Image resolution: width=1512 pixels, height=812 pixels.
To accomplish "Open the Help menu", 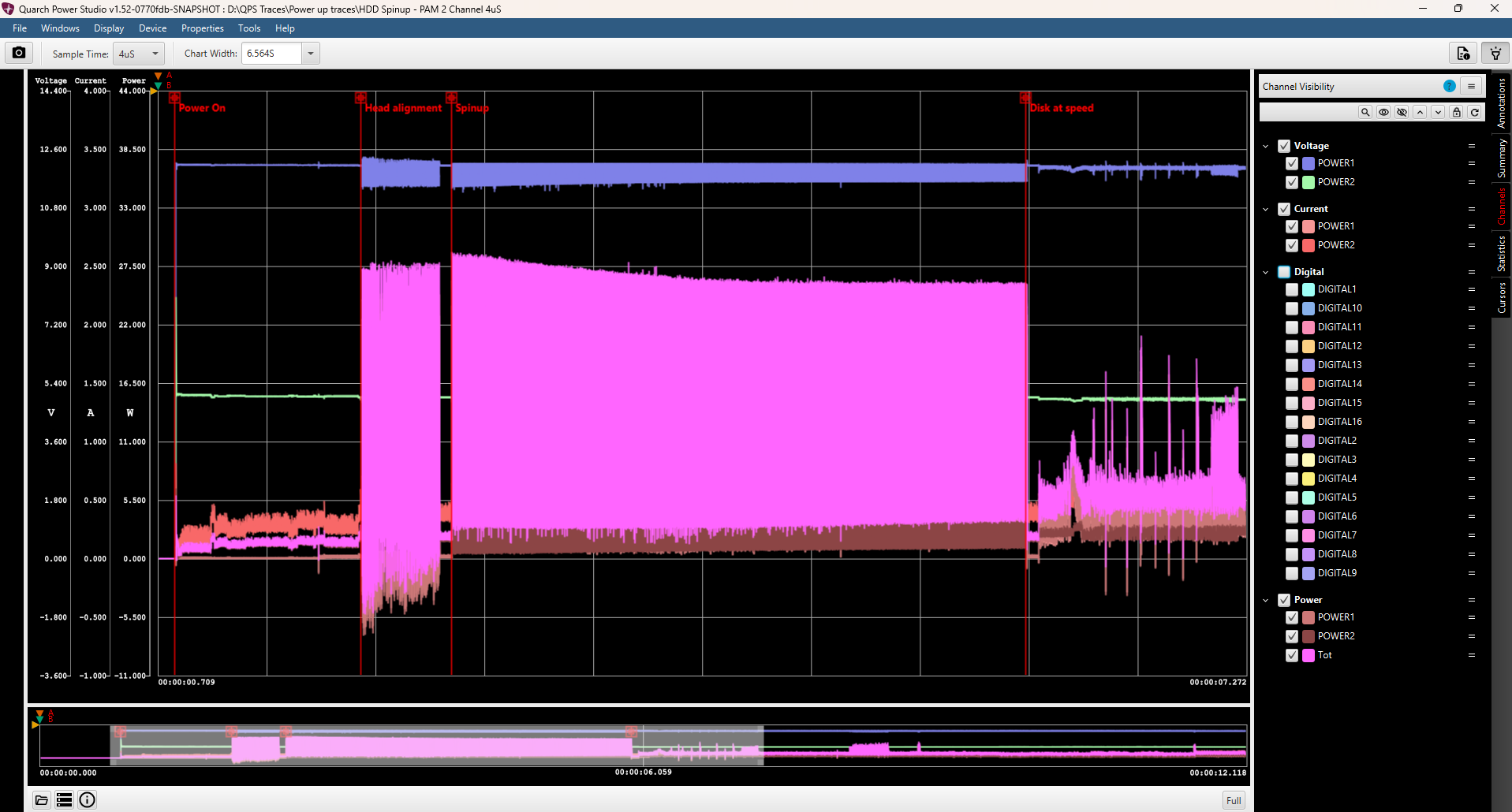I will (285, 28).
